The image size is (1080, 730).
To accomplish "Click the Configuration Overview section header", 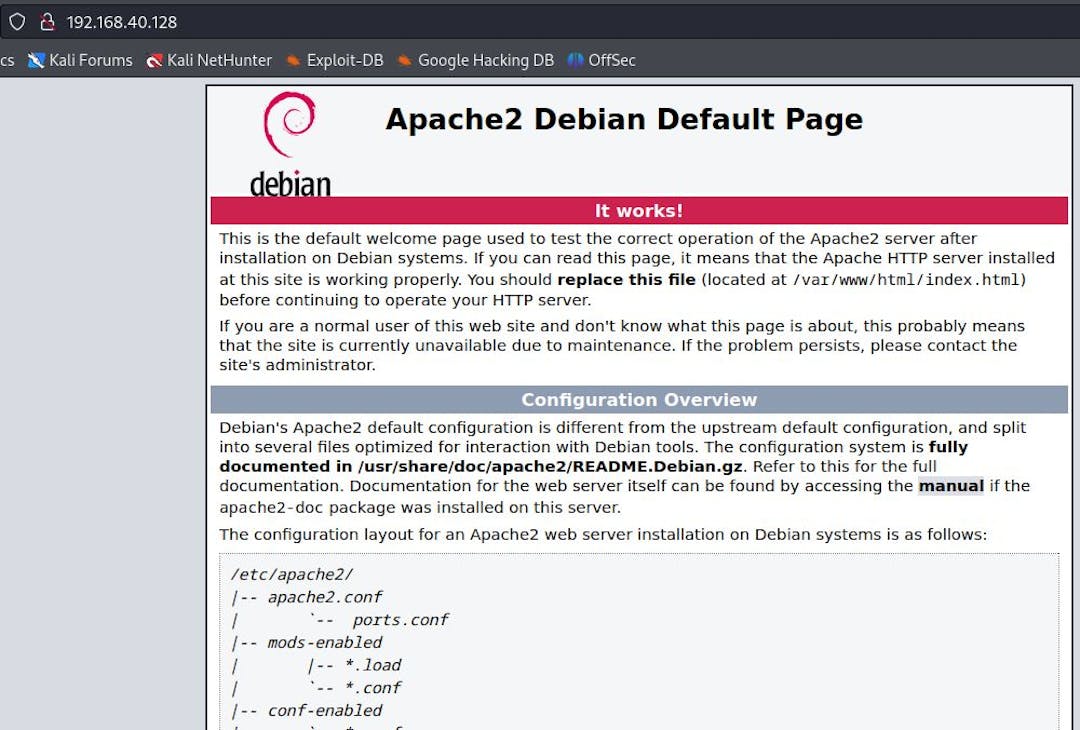I will [x=639, y=400].
